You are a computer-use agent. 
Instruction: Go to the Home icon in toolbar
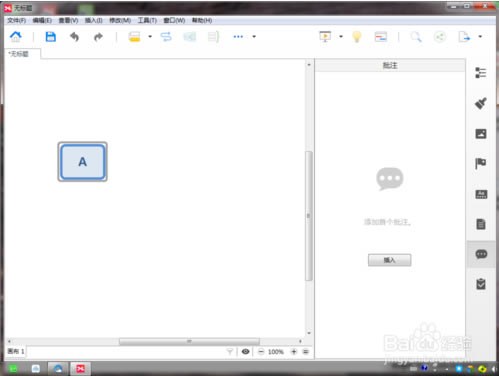tap(16, 36)
